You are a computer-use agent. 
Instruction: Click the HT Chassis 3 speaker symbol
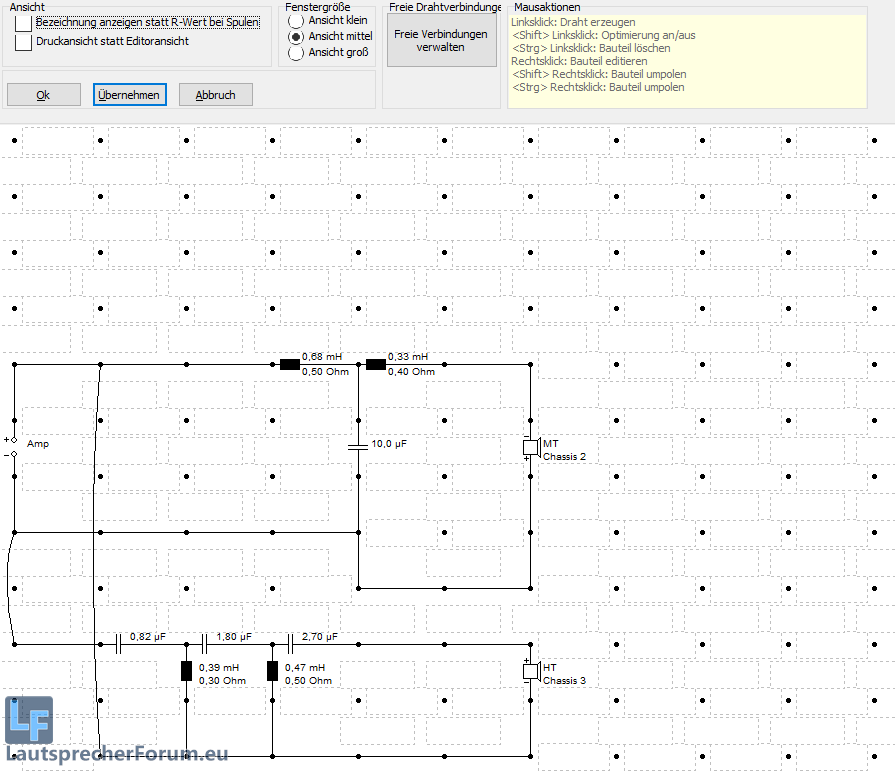pos(531,670)
